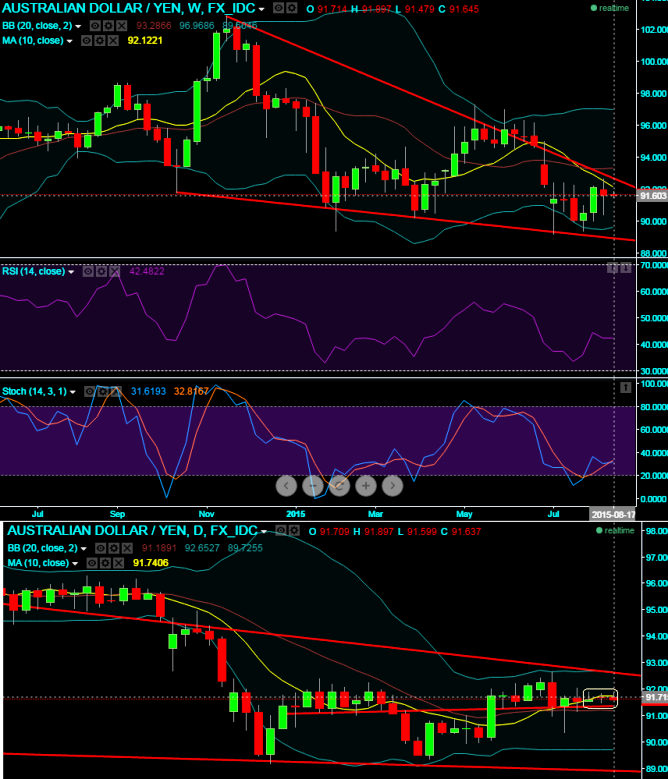Move the RSI pane up

click(x=612, y=268)
